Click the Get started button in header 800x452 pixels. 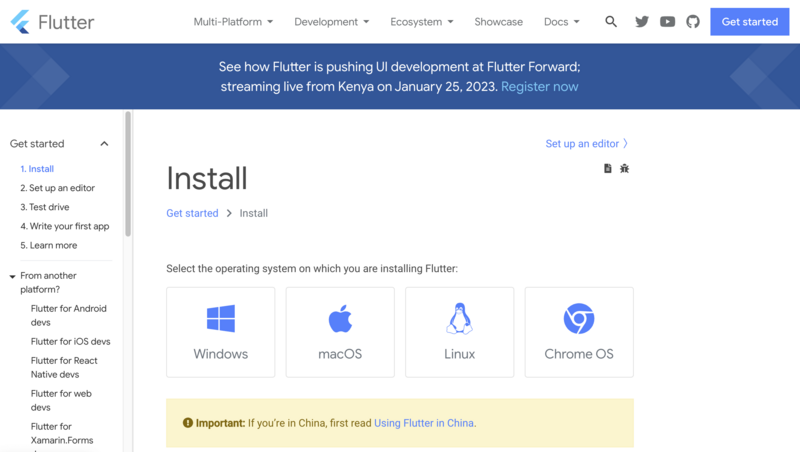click(x=749, y=22)
